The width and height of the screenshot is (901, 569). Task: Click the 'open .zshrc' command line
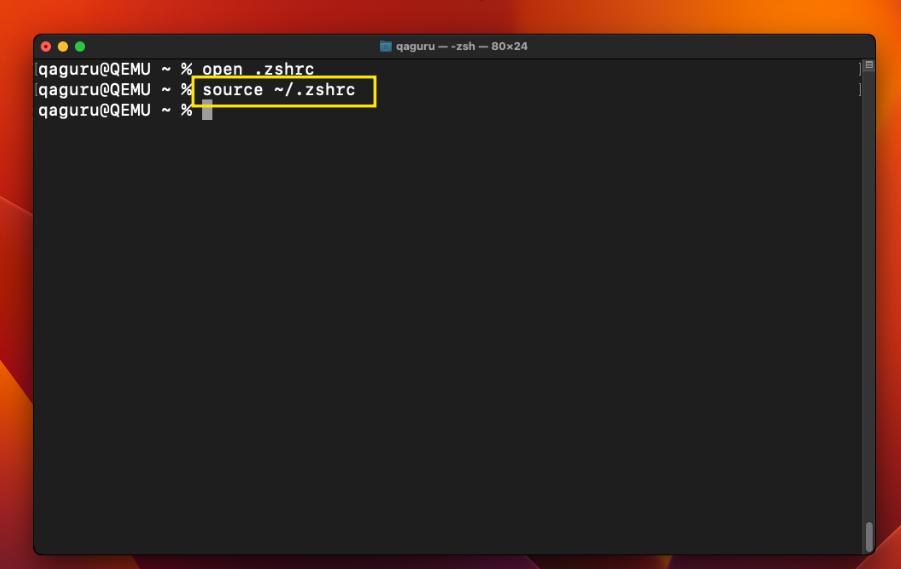point(258,70)
